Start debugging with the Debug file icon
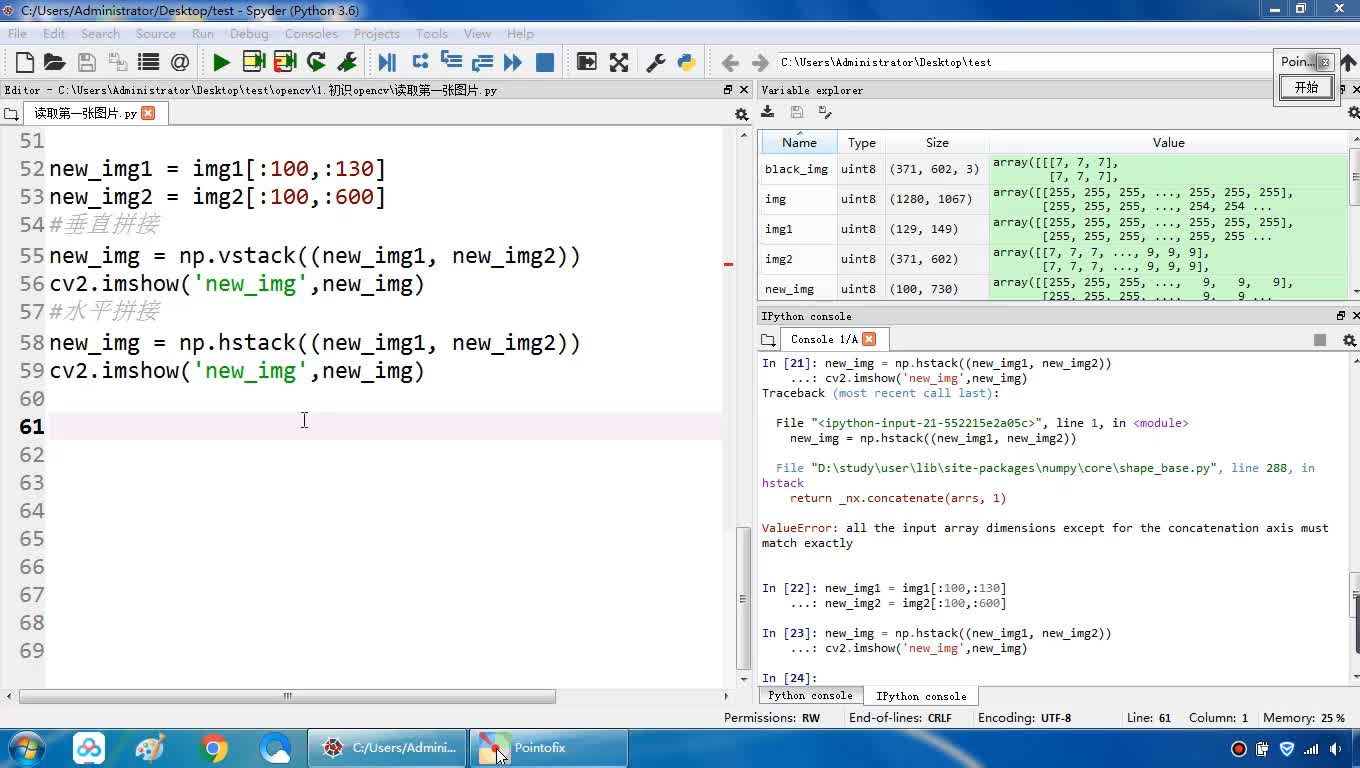Viewport: 1360px width, 768px height. click(387, 62)
